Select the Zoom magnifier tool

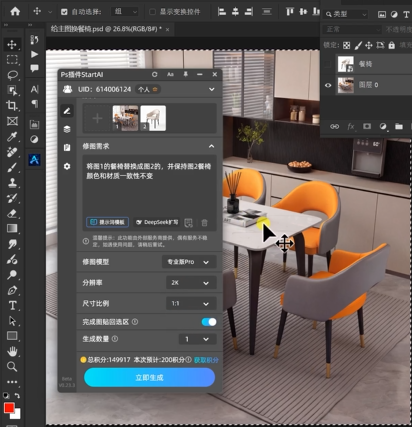[x=12, y=366]
